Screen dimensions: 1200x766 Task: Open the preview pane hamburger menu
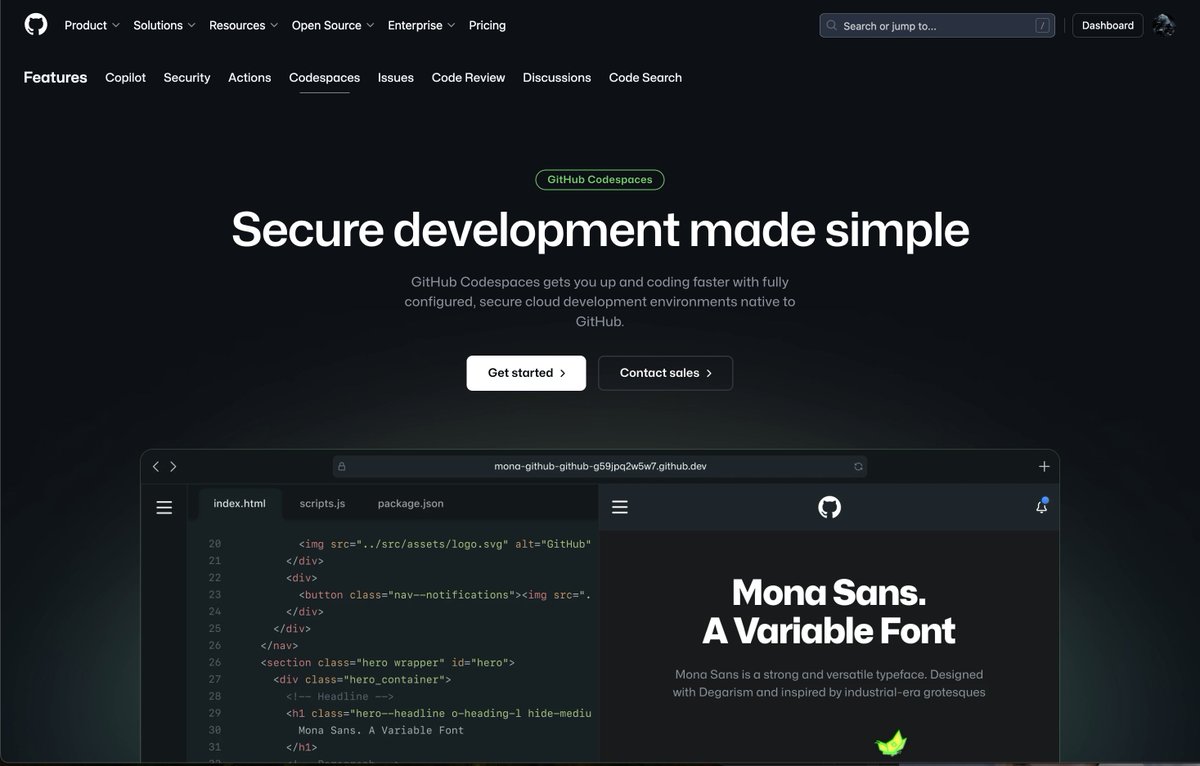pos(620,507)
